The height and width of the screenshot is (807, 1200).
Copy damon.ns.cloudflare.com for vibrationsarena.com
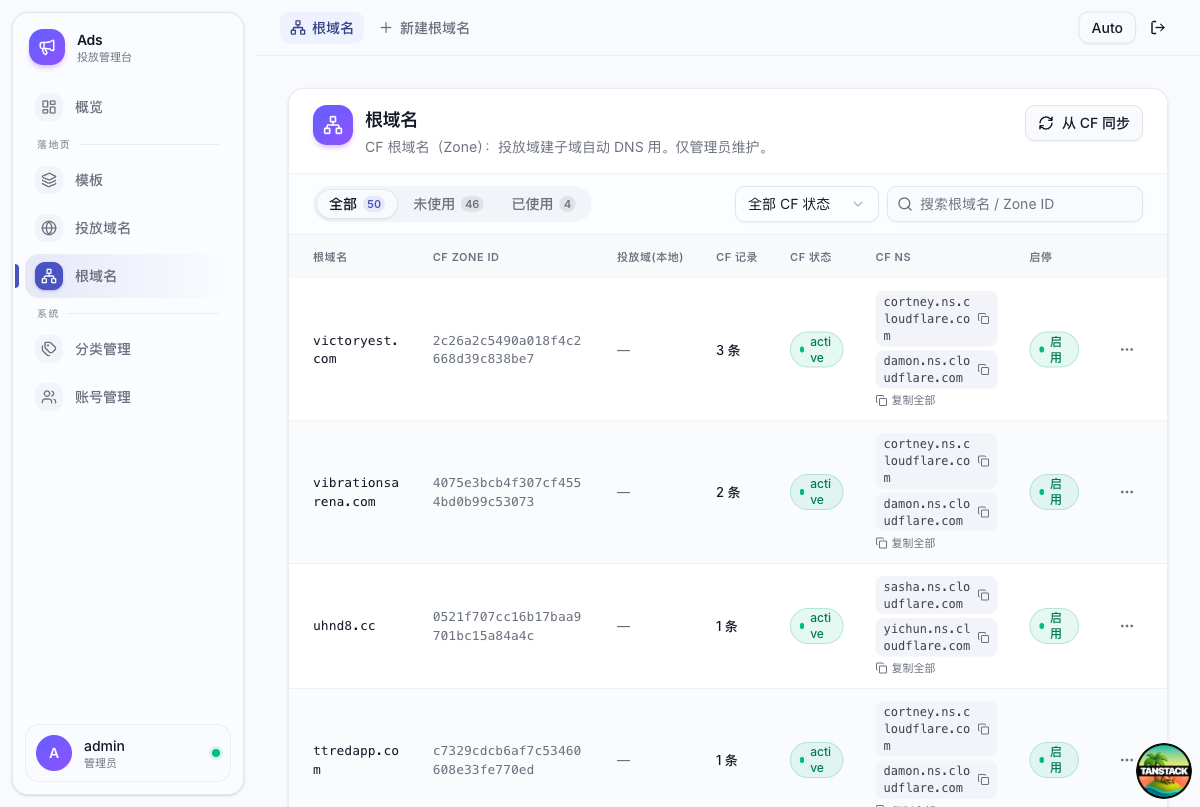tap(983, 512)
